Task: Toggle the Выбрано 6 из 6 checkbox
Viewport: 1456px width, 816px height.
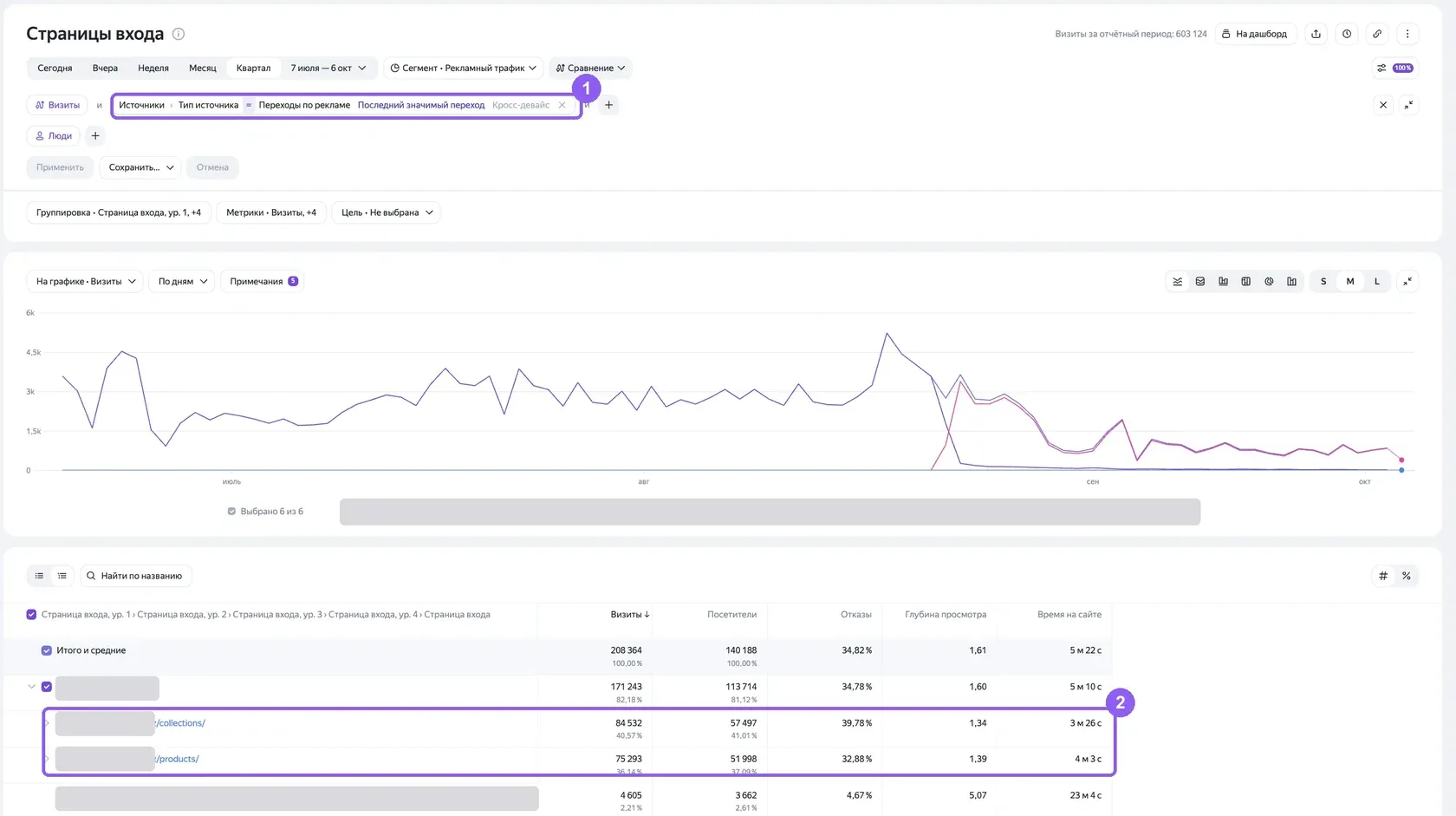Action: click(x=231, y=512)
